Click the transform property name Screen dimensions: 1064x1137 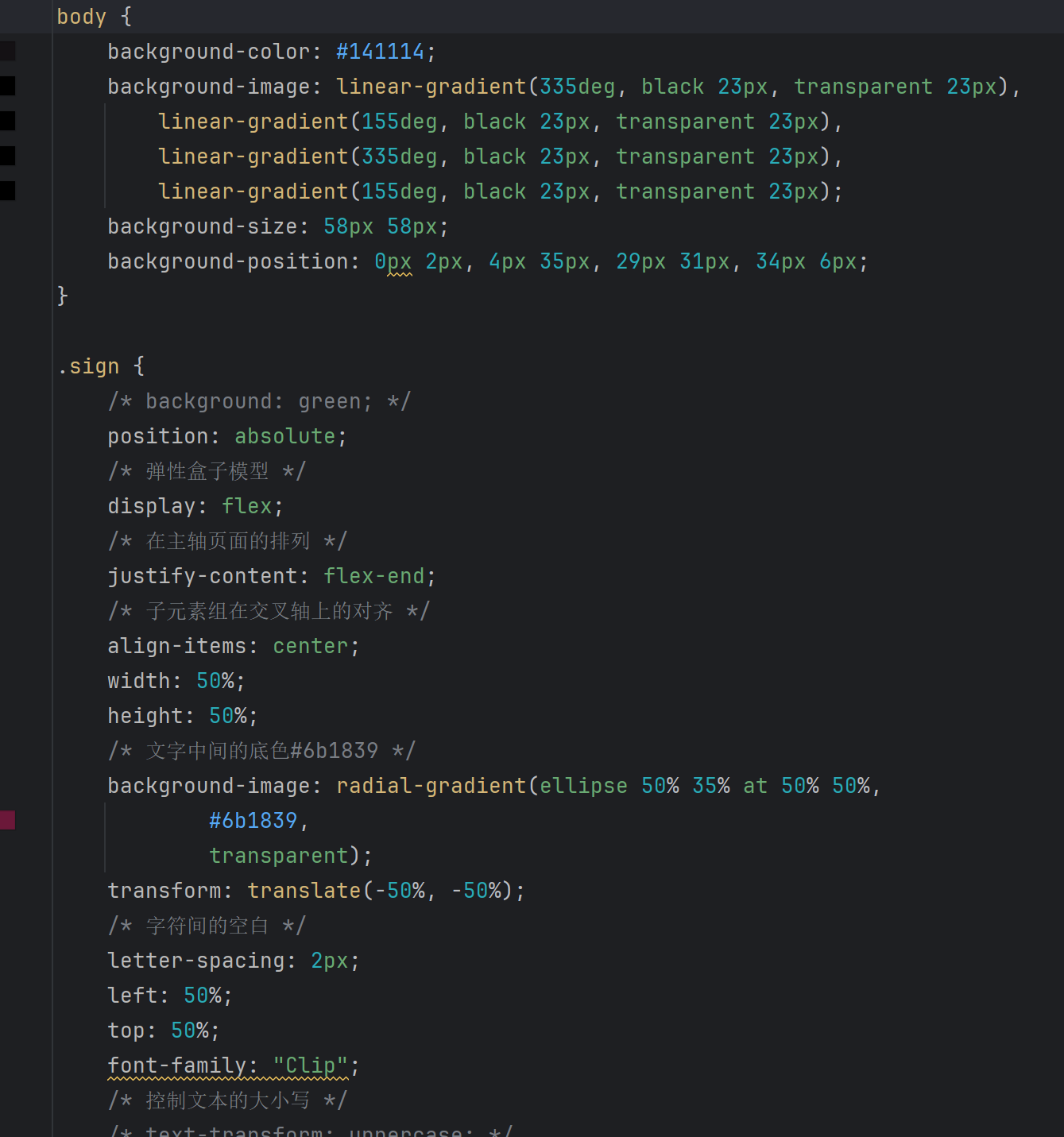click(164, 891)
